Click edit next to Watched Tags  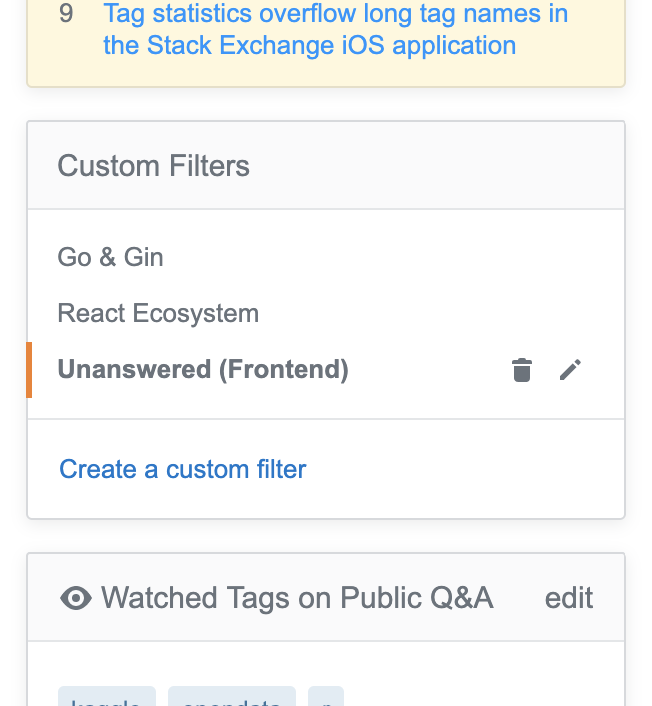point(569,598)
